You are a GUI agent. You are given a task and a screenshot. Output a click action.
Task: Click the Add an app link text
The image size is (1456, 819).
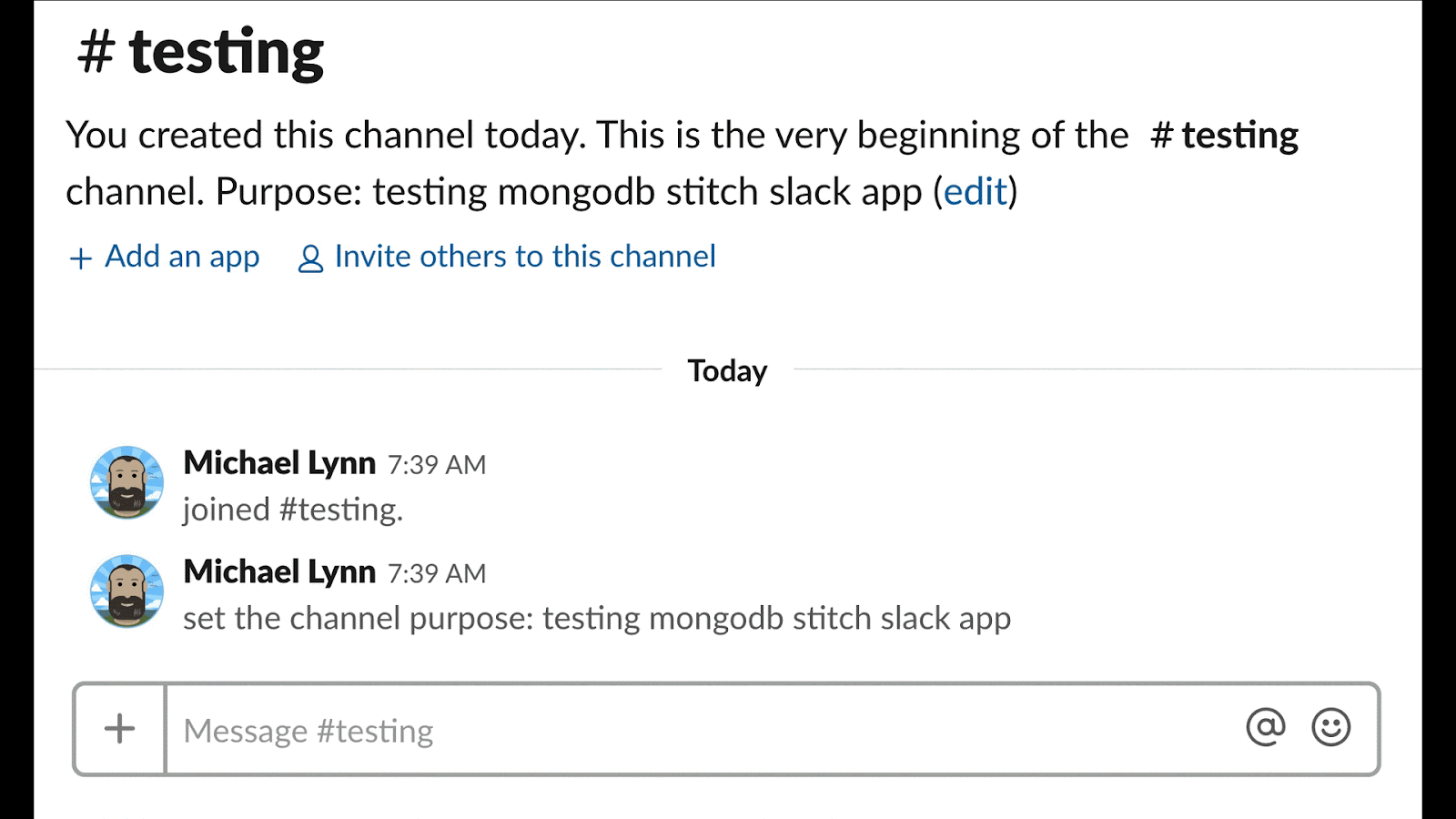click(x=182, y=257)
